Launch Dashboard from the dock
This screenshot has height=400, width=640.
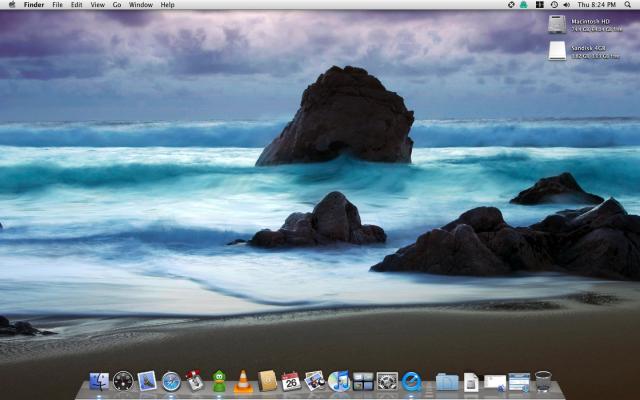[123, 381]
